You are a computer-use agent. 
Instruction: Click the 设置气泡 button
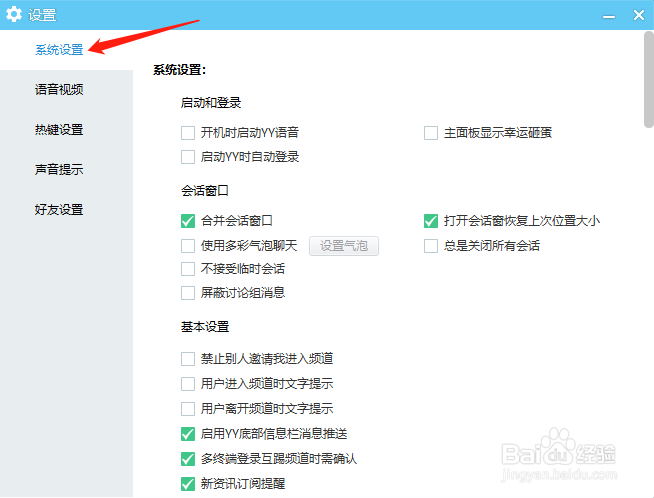(344, 246)
